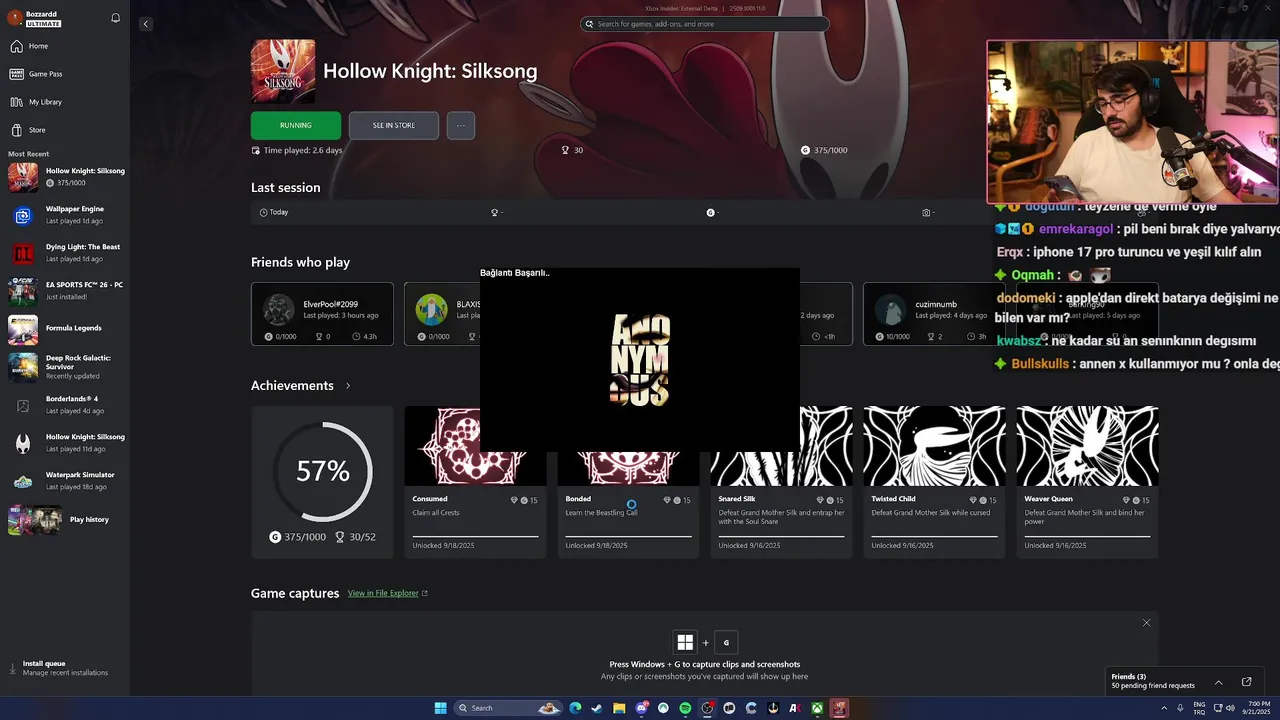The height and width of the screenshot is (720, 1280).
Task: Pop out the Friends panel
Action: tap(1246, 682)
